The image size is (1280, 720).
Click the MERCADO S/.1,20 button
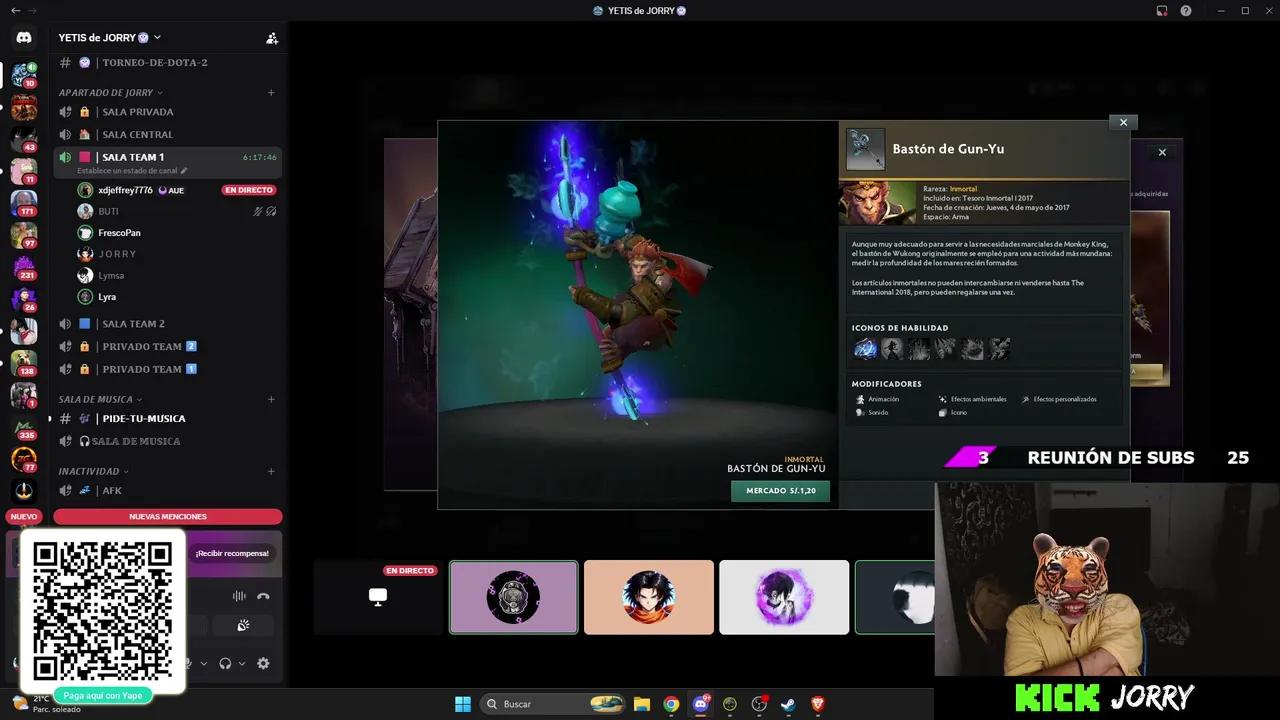tap(781, 491)
